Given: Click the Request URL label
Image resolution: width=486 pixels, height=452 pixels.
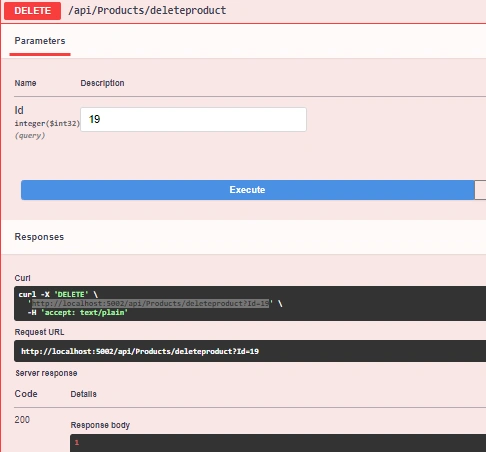Looking at the screenshot, I should [x=39, y=332].
